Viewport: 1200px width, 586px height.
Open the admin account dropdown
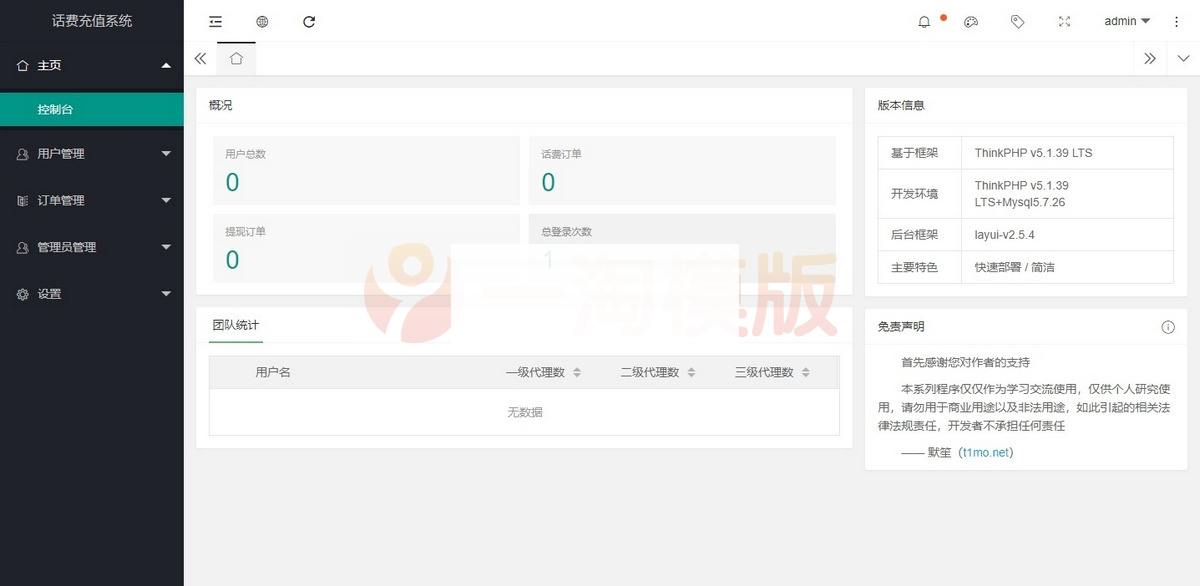tap(1124, 21)
